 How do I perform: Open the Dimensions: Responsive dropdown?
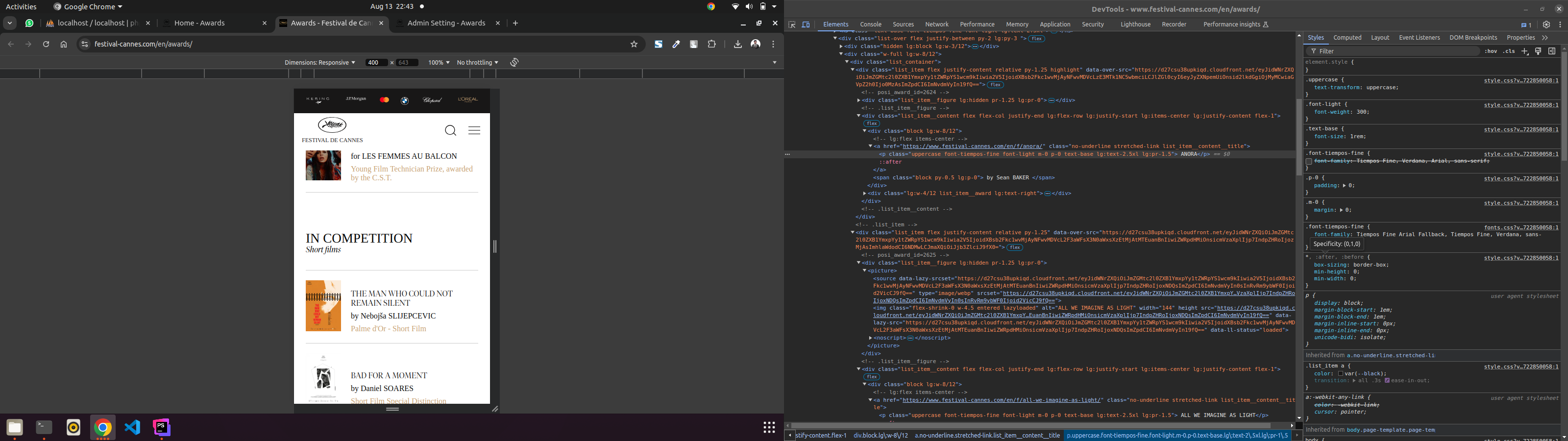click(319, 63)
